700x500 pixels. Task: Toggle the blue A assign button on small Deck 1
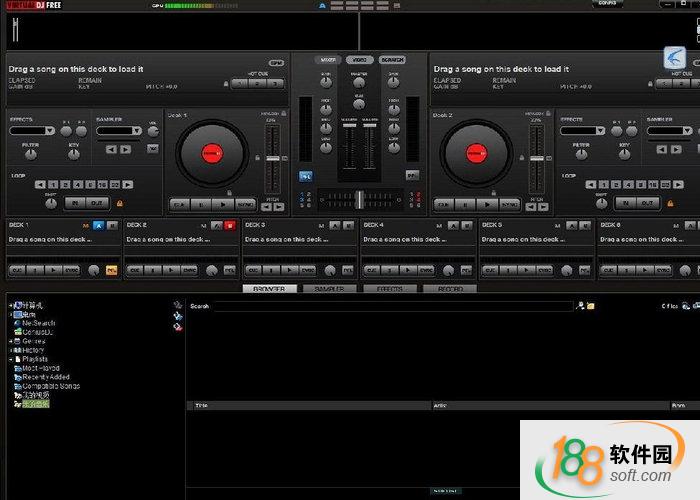(98, 226)
